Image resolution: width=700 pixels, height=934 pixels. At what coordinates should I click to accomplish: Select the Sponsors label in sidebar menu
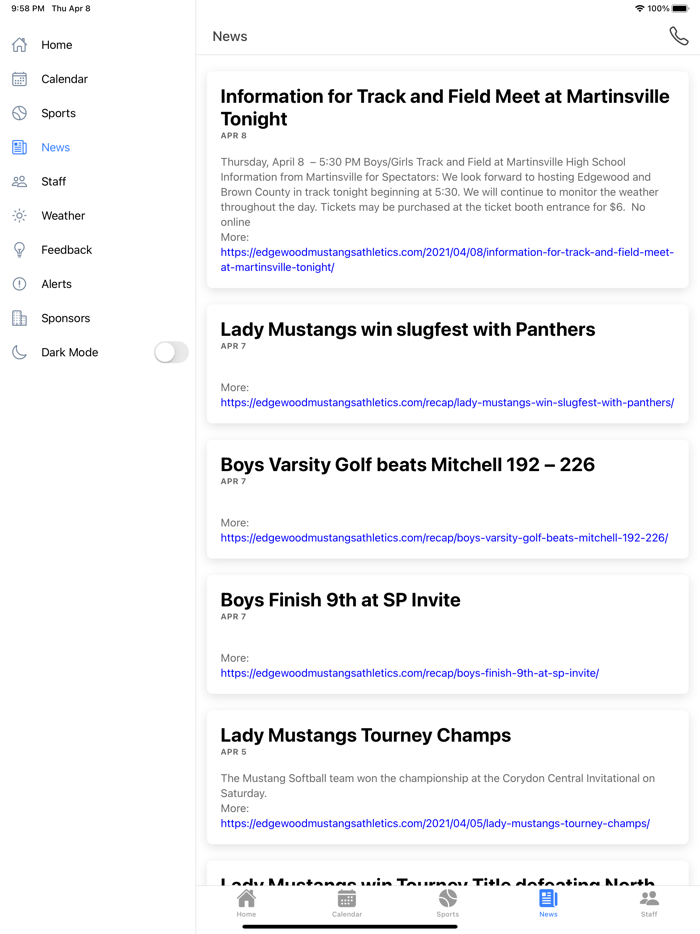pos(66,318)
